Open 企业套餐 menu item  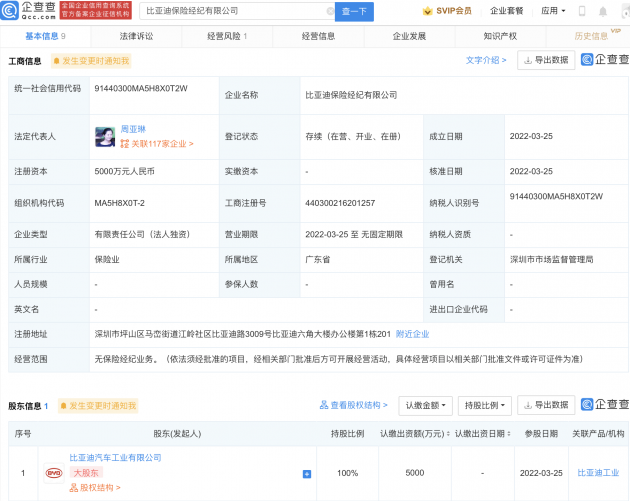click(x=507, y=11)
